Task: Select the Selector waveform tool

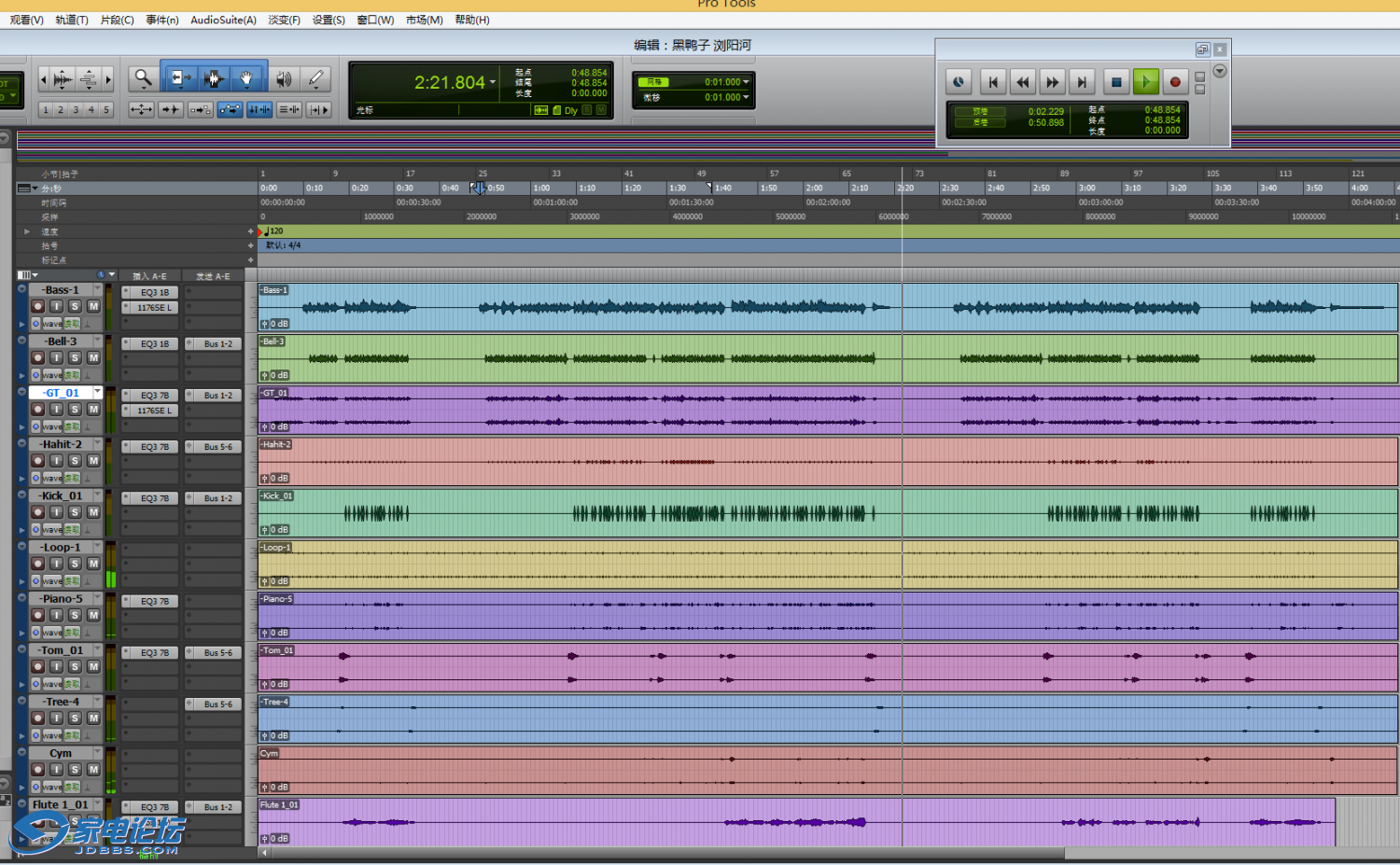Action: coord(214,79)
